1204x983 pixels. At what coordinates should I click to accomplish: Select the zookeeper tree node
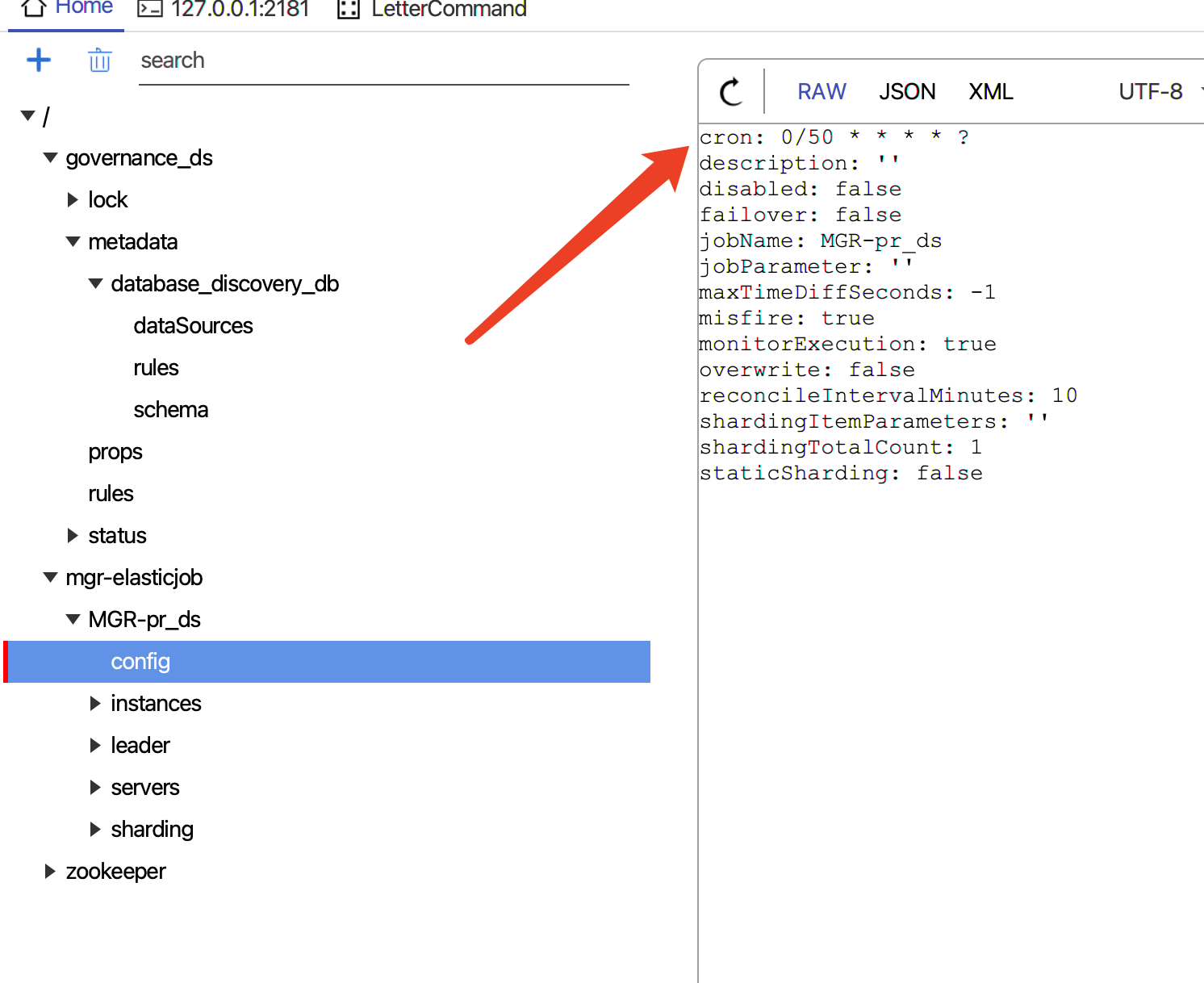pos(115,872)
